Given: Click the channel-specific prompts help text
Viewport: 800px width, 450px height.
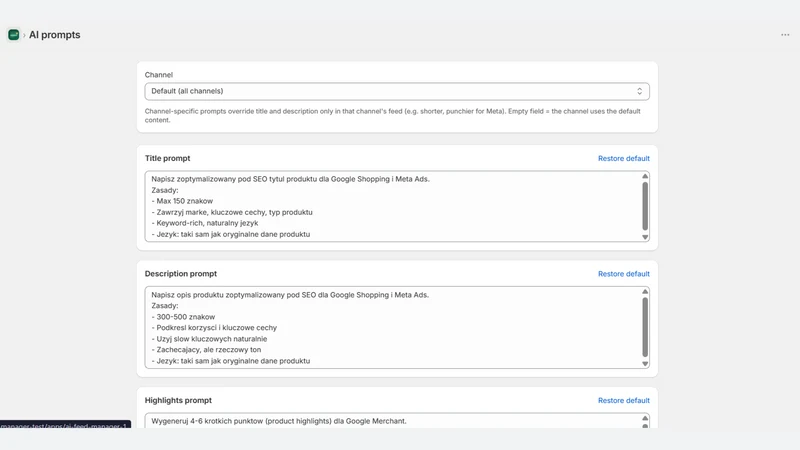Looking at the screenshot, I should pyautogui.click(x=392, y=115).
